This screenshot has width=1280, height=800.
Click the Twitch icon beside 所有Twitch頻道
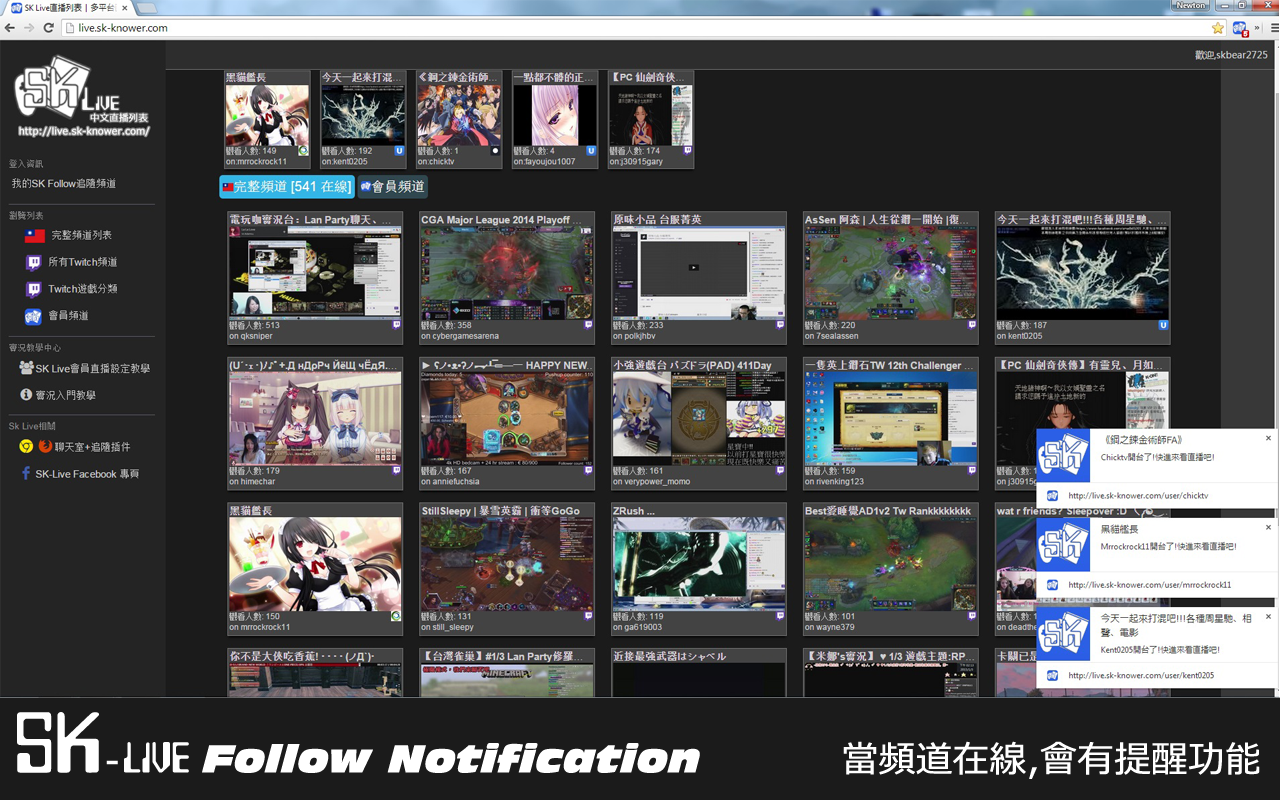click(x=33, y=262)
